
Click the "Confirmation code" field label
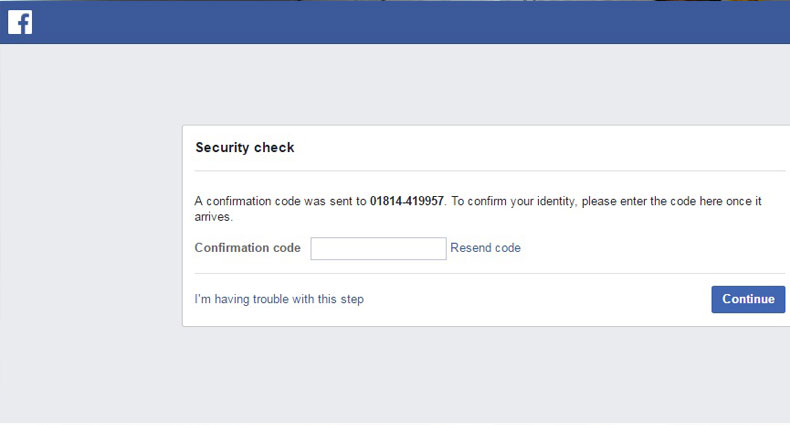pyautogui.click(x=247, y=248)
